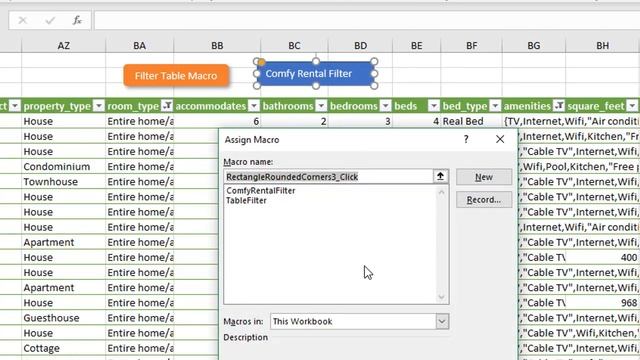Click the Cottage cell
The height and width of the screenshot is (360, 640).
(x=63, y=348)
